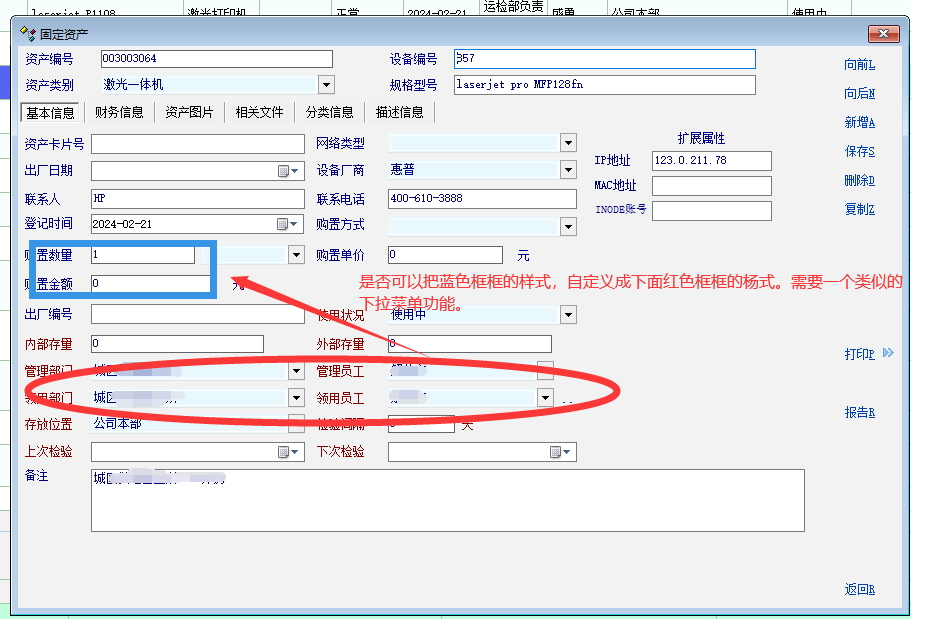Switch to the 资产图片 tab

[189, 113]
